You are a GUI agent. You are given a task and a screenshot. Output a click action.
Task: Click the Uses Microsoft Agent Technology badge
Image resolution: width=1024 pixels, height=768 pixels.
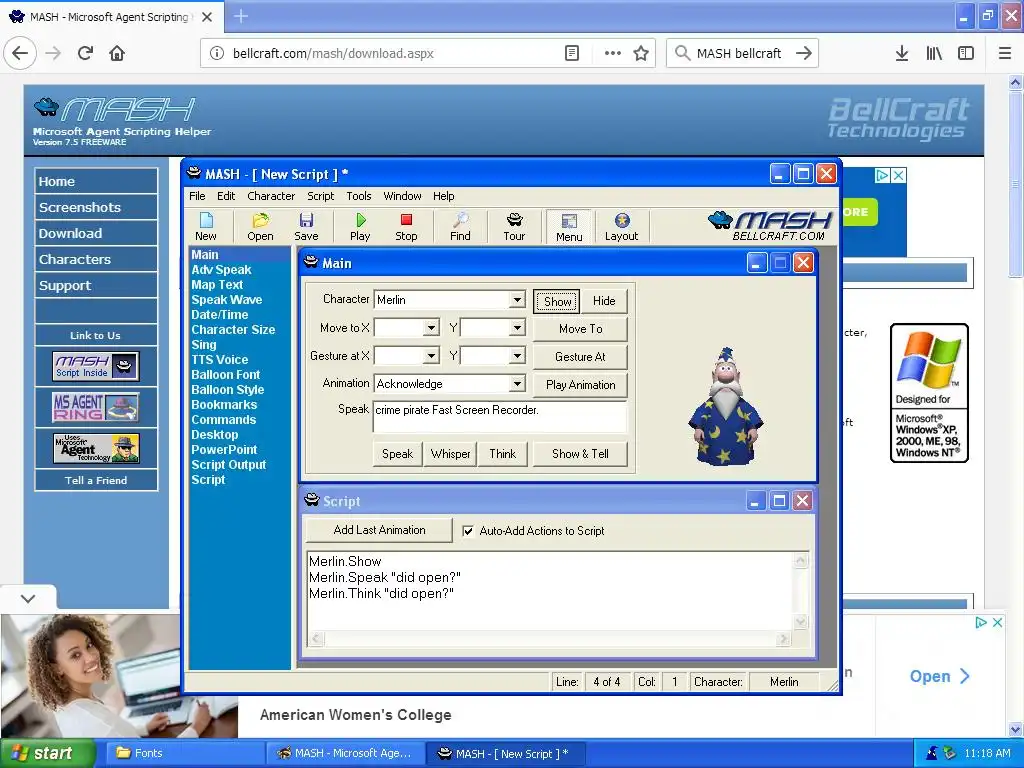(95, 449)
